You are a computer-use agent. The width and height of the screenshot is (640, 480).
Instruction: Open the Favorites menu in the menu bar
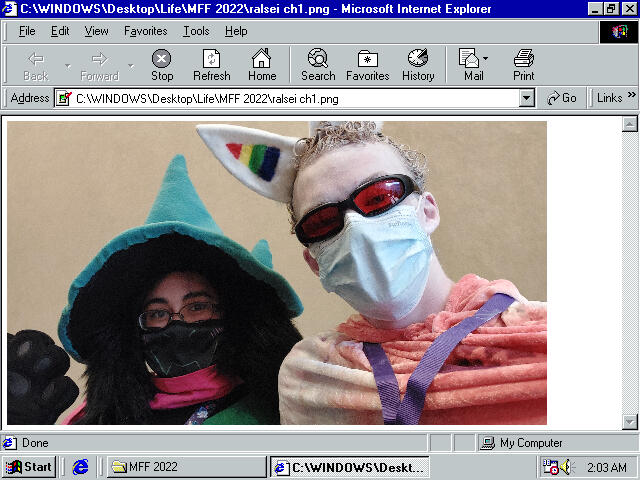(x=145, y=31)
